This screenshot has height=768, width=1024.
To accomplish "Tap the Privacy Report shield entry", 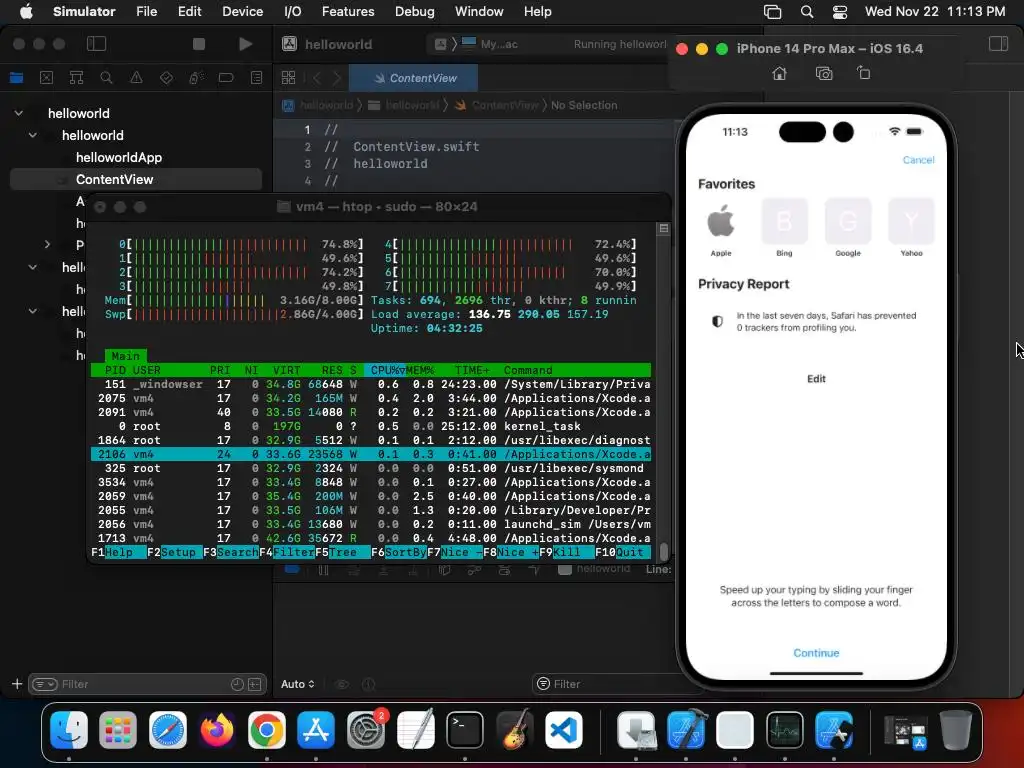I will coord(816,321).
